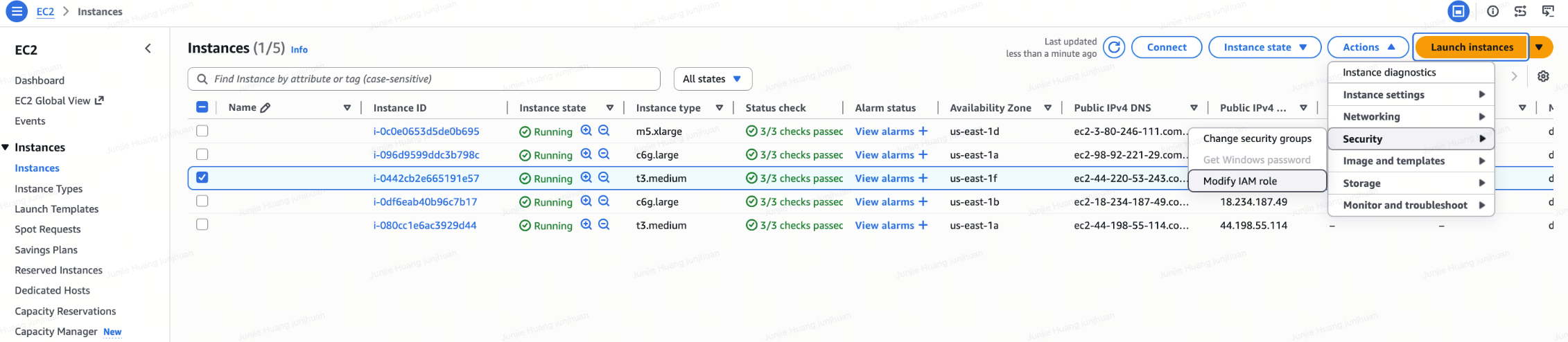The height and width of the screenshot is (342, 1568).
Task: Choose Modify IAM role from Security submenu
Action: 1240,181
